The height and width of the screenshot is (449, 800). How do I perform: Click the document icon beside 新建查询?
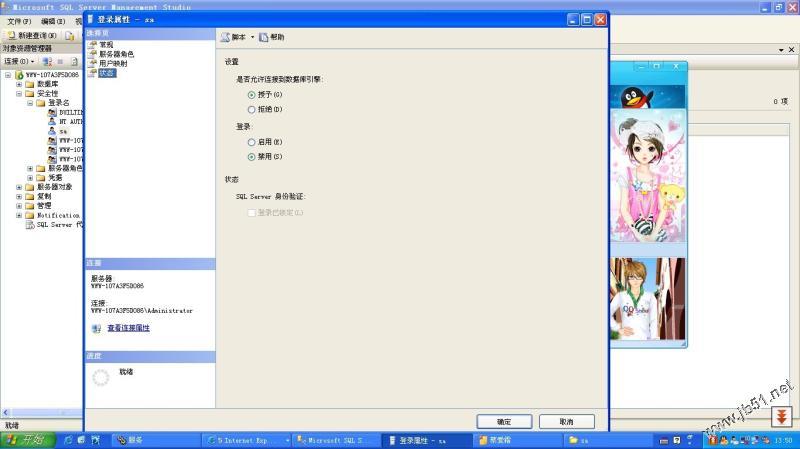[x=69, y=36]
